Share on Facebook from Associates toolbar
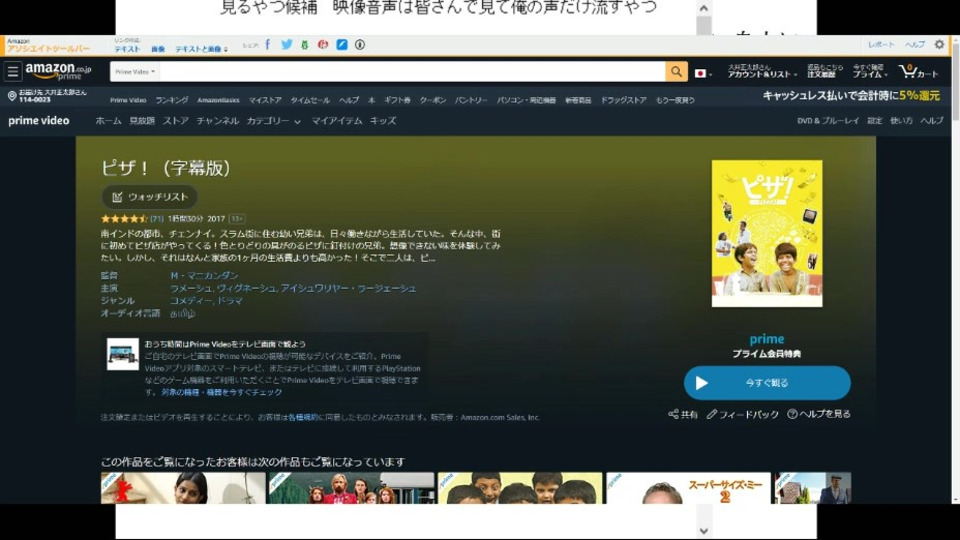960x540 pixels. pos(268,45)
